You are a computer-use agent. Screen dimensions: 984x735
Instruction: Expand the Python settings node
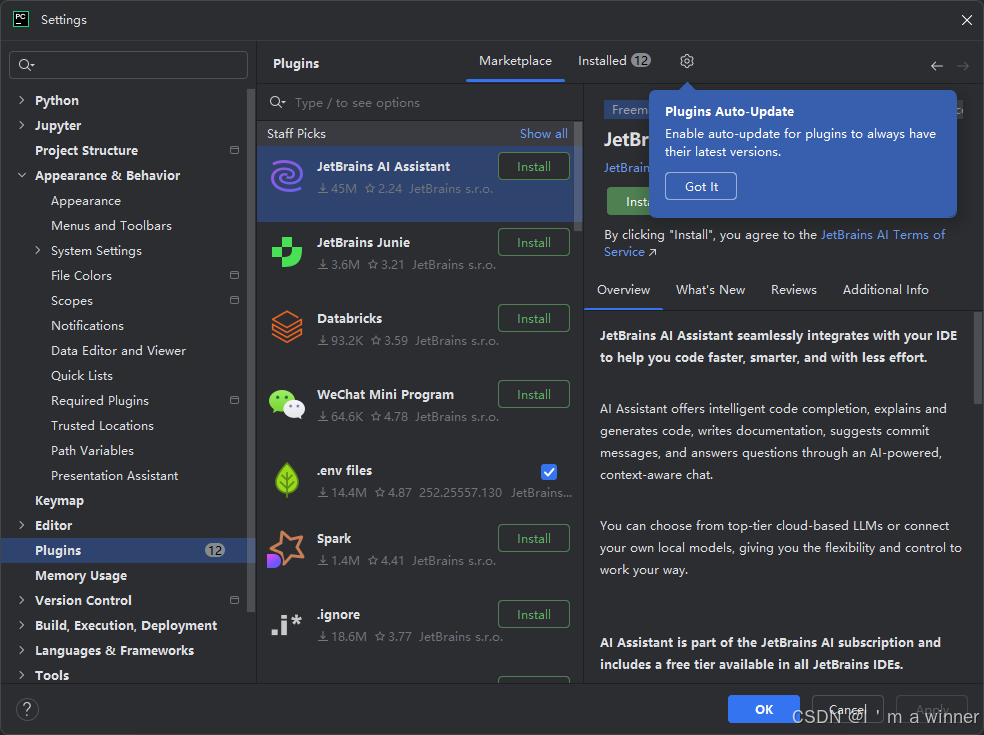(x=22, y=100)
